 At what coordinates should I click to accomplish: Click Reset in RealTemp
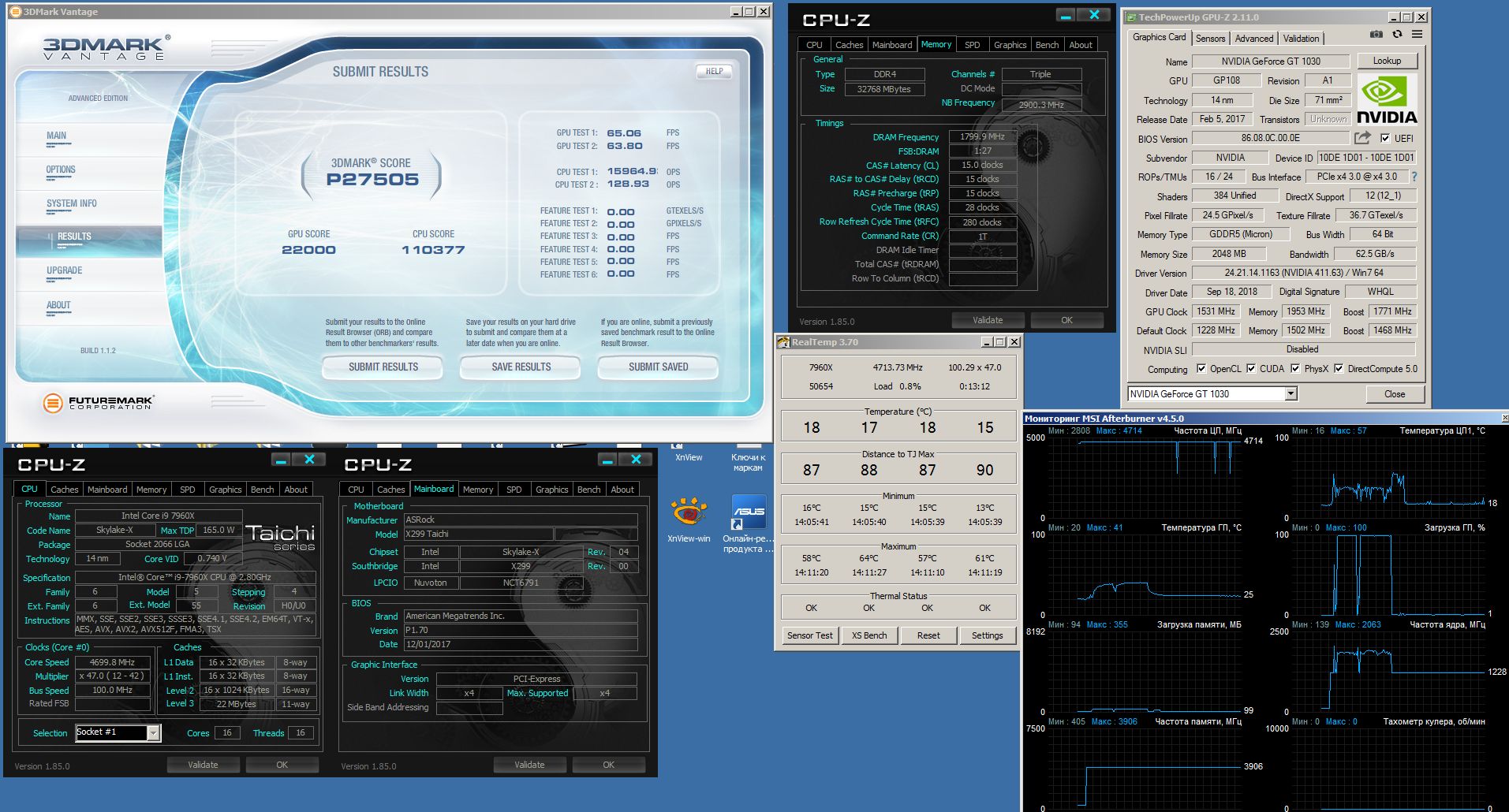928,635
